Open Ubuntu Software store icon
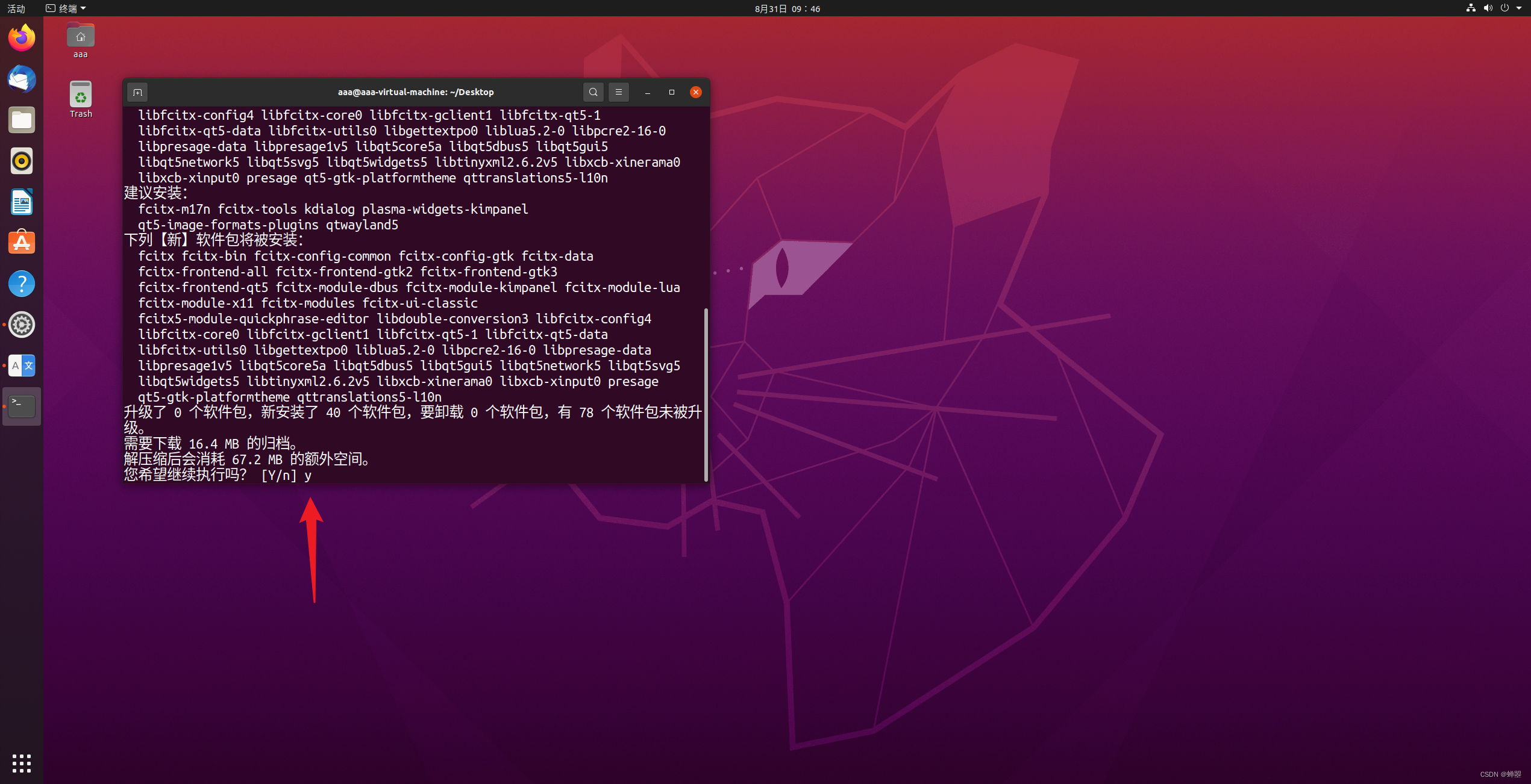The image size is (1531, 784). pyautogui.click(x=22, y=243)
